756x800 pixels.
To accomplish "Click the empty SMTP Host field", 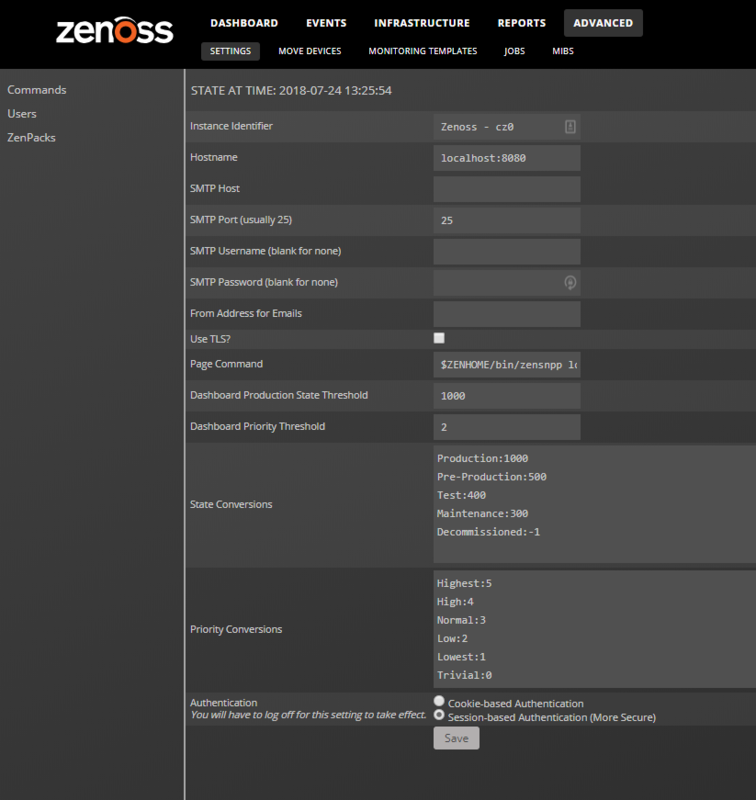I will click(x=507, y=189).
